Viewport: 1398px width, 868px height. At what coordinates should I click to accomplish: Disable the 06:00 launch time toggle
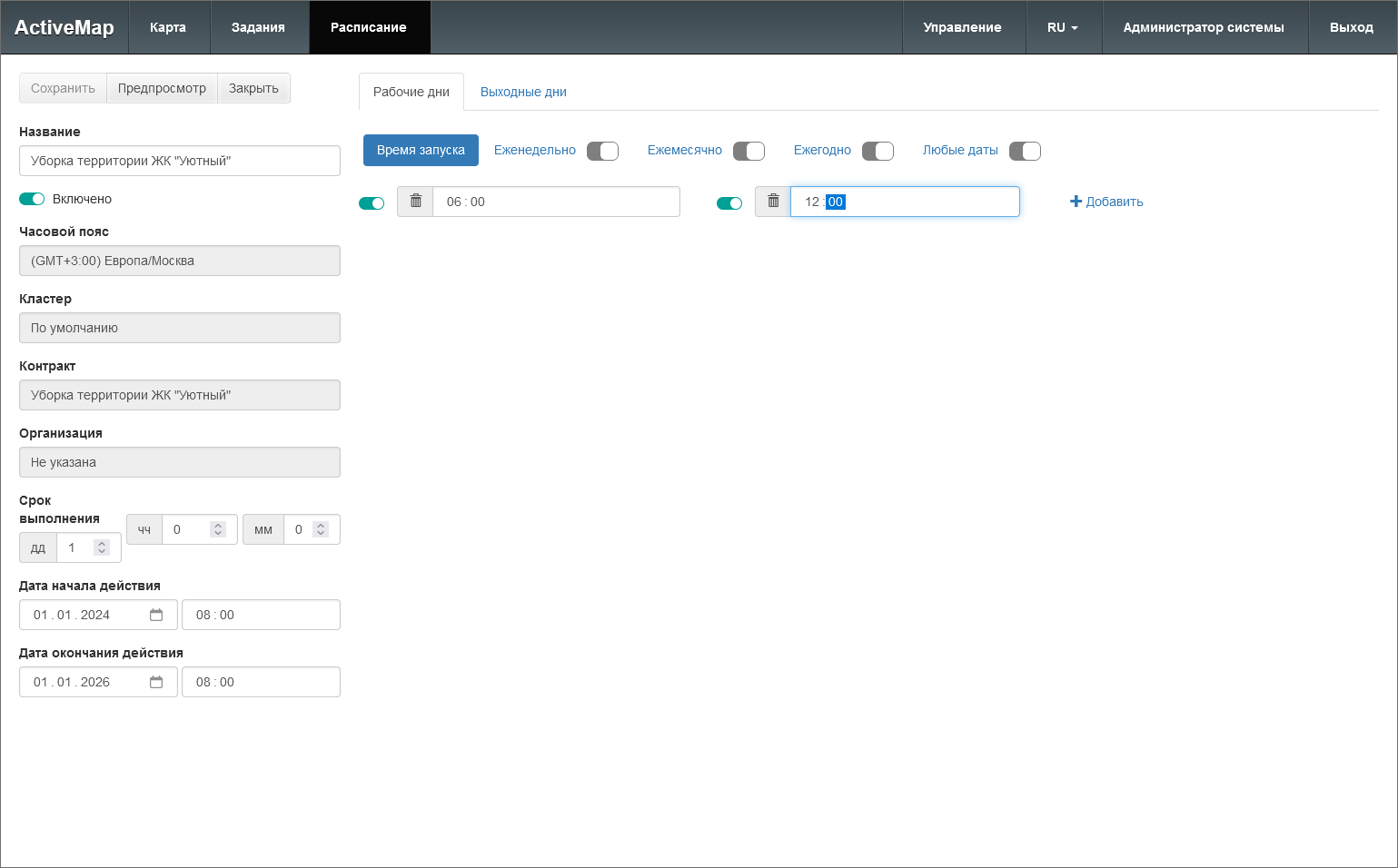point(372,202)
